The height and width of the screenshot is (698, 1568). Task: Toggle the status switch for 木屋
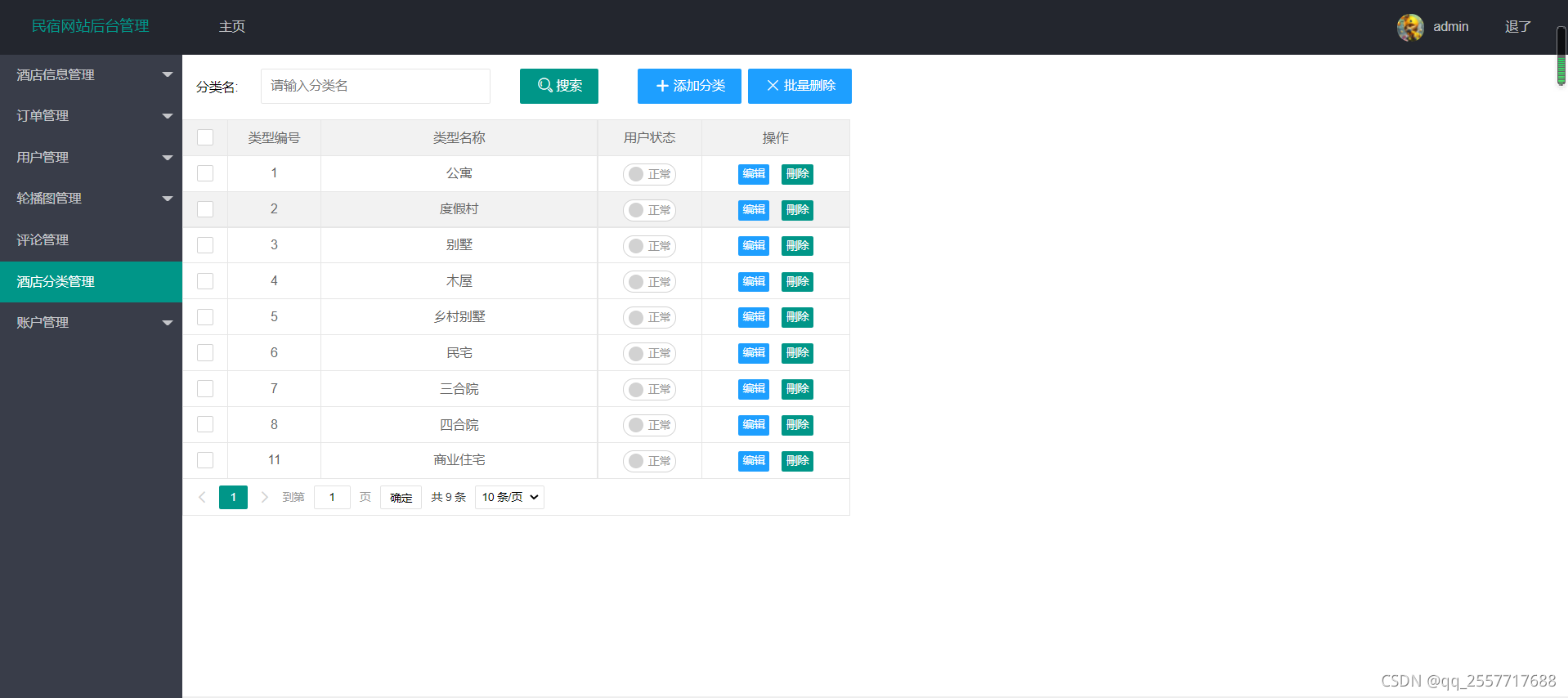click(x=649, y=282)
